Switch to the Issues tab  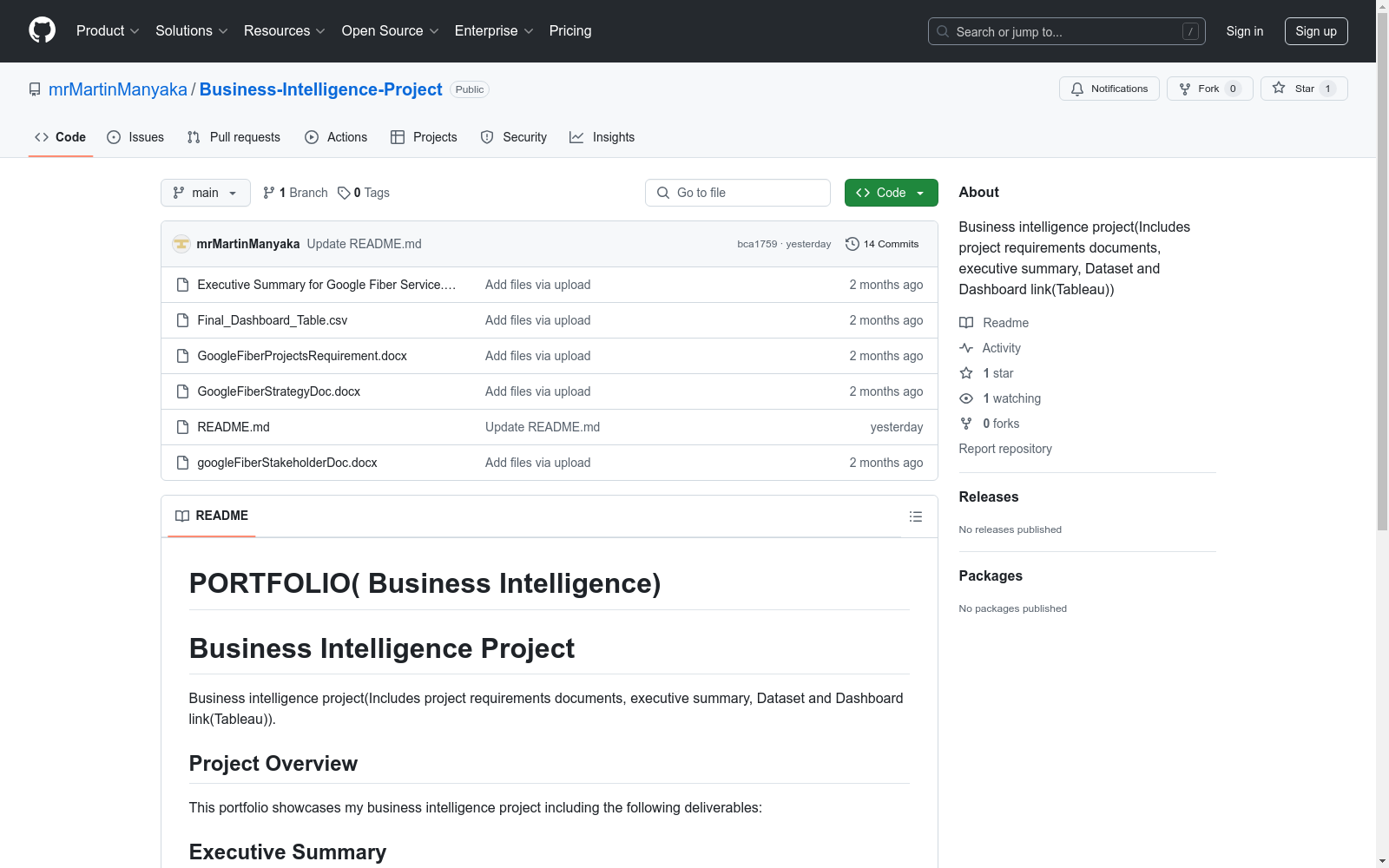(x=135, y=137)
